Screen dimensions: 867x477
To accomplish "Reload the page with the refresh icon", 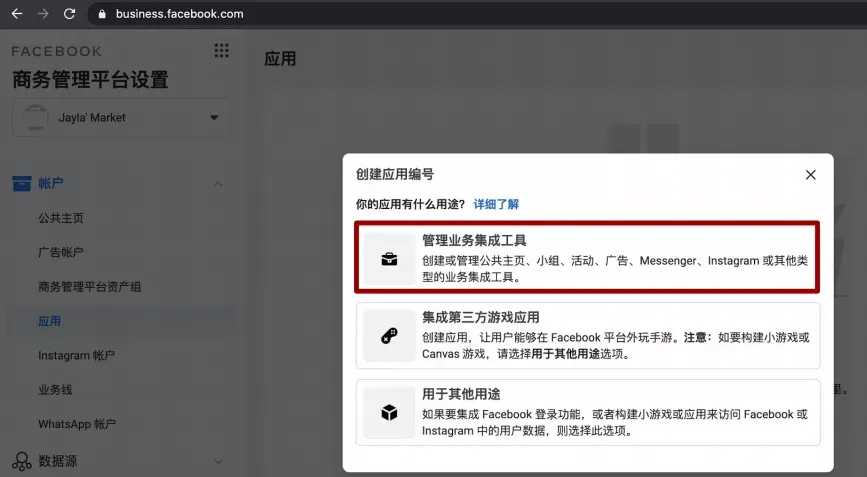I will [69, 14].
